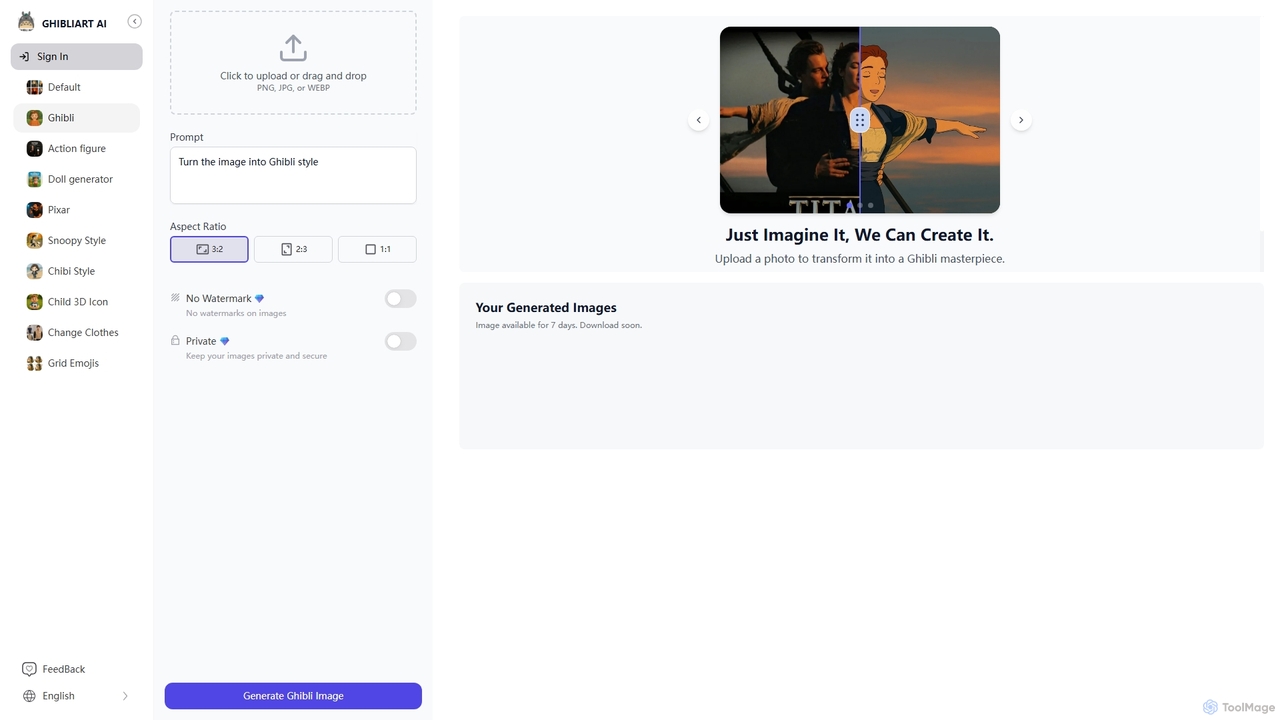Choose the 2:3 aspect ratio

(x=293, y=249)
